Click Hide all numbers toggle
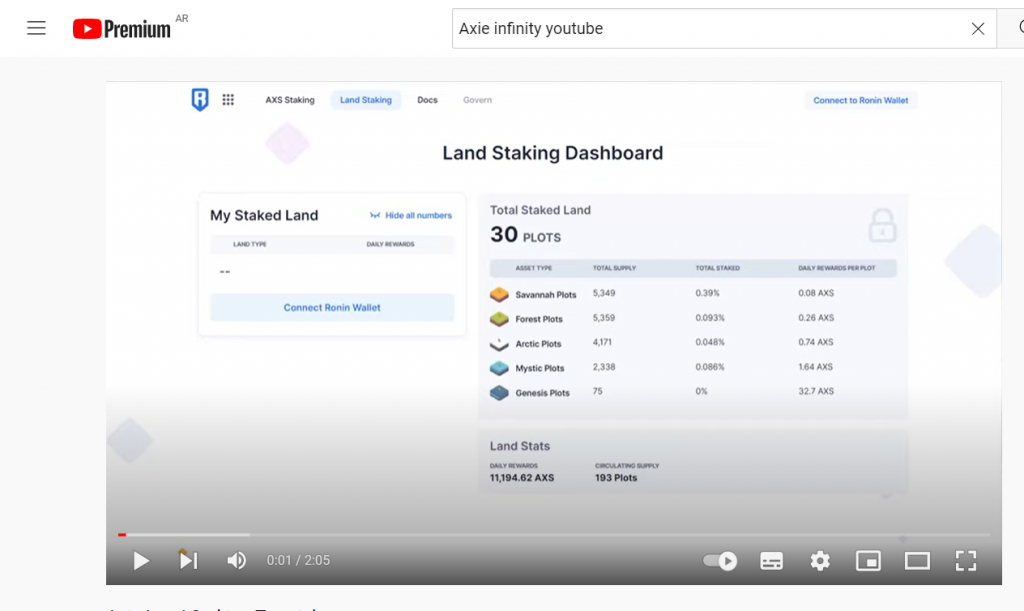 pos(411,215)
